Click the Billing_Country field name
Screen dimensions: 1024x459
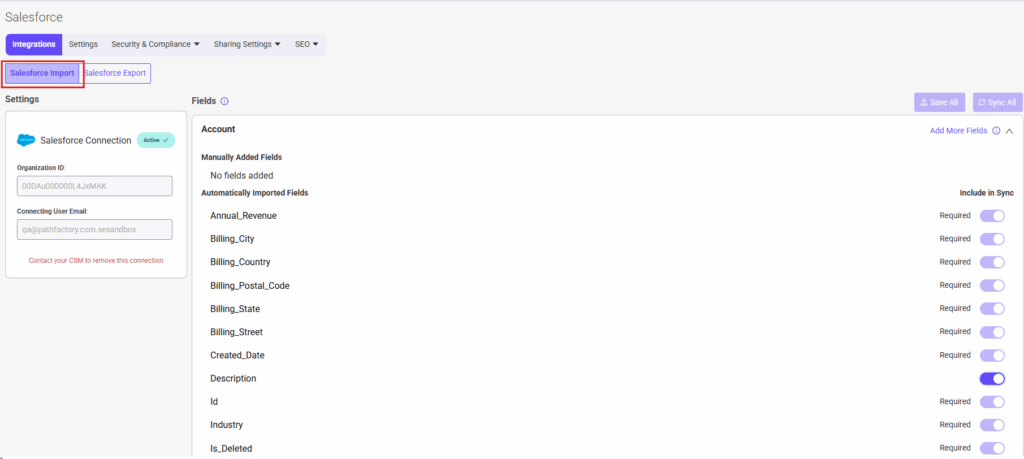click(240, 262)
